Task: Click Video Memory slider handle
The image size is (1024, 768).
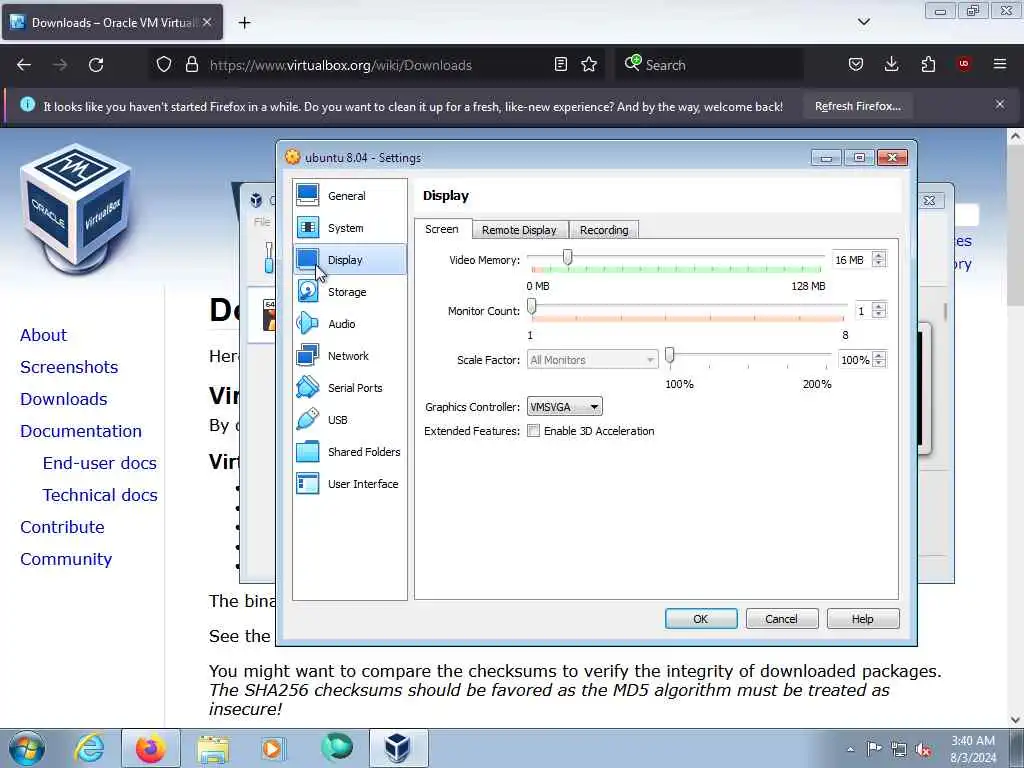Action: (568, 257)
